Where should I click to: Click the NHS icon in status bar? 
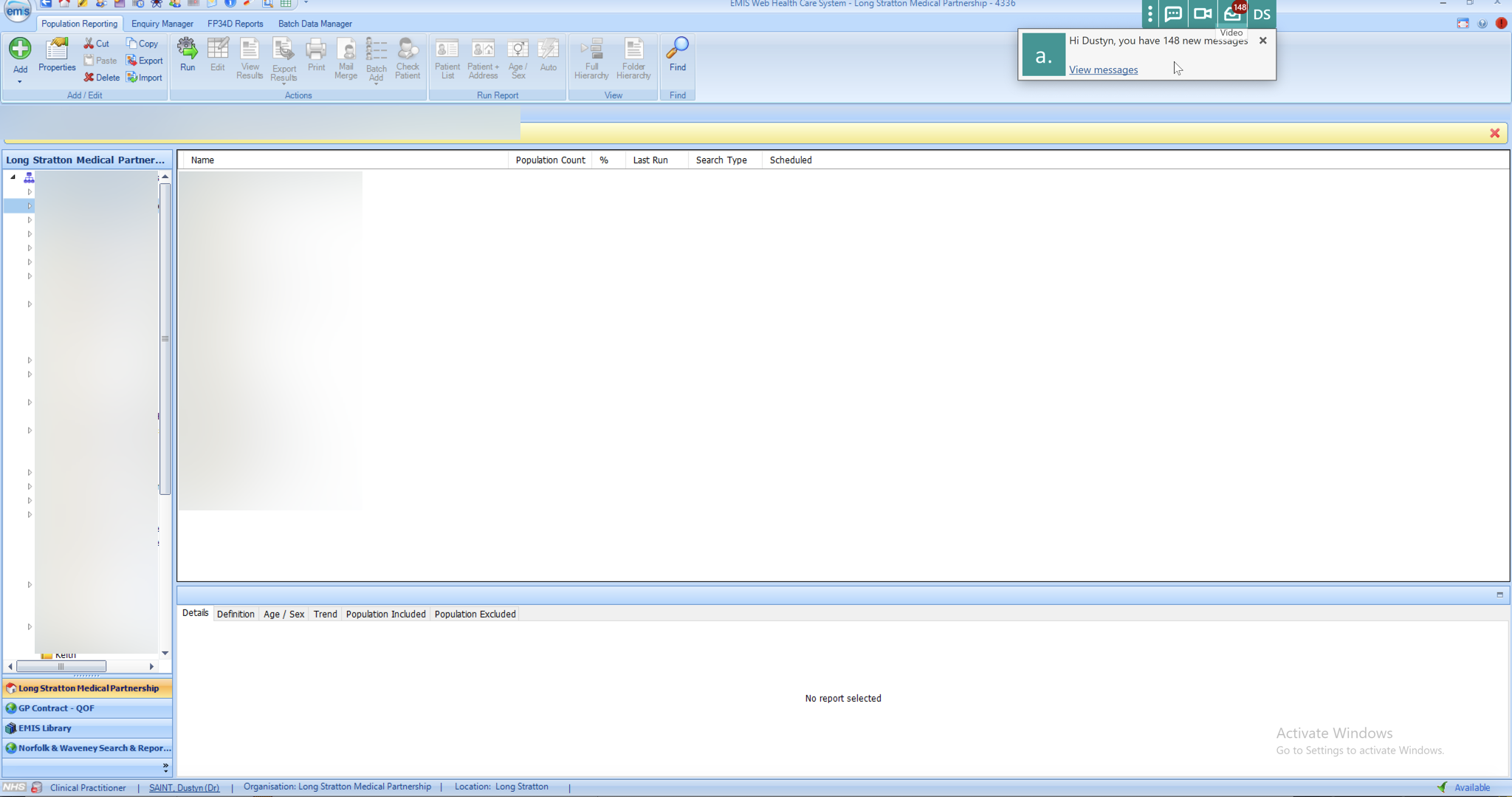pos(14,787)
